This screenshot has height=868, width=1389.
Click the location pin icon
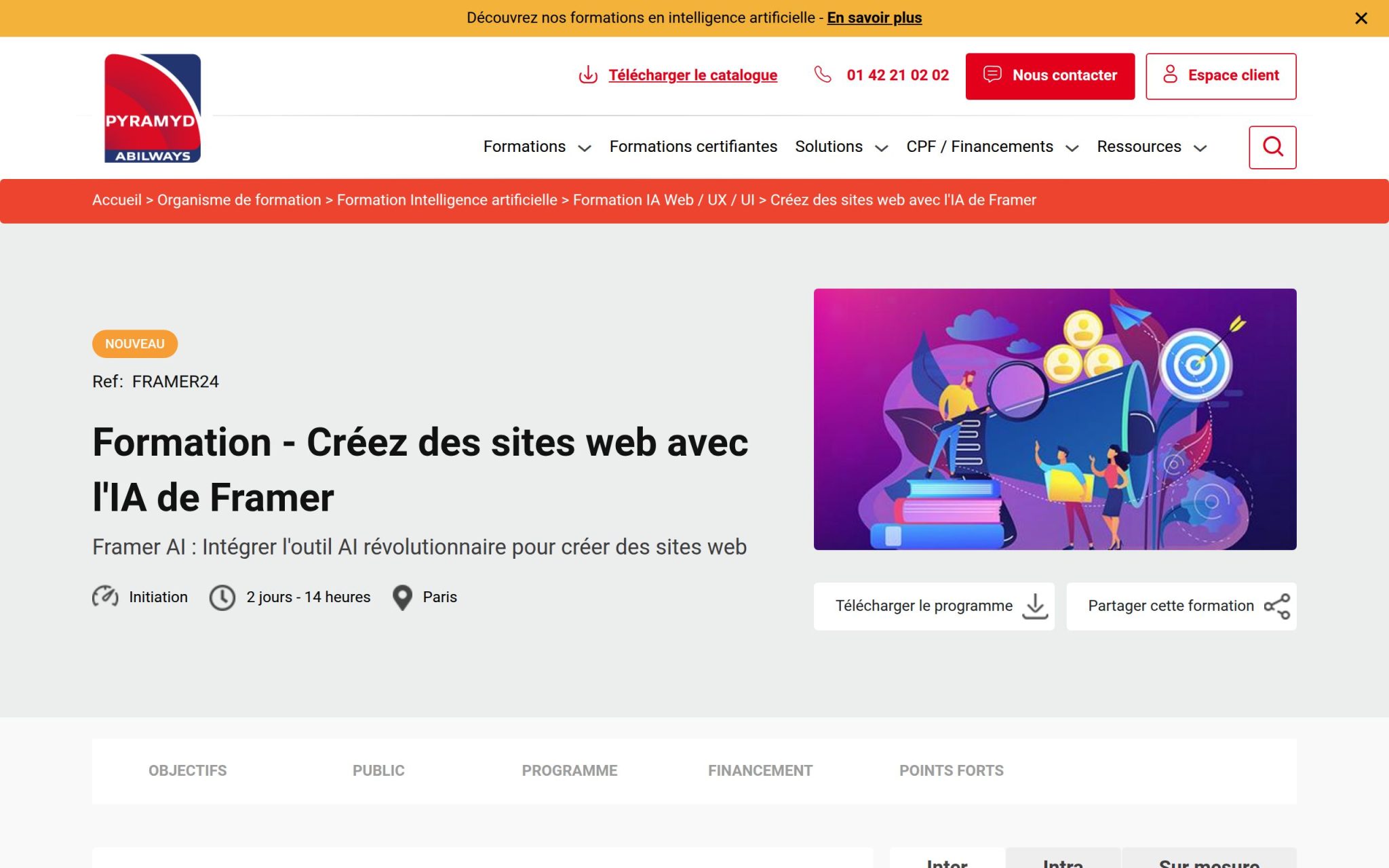point(402,597)
